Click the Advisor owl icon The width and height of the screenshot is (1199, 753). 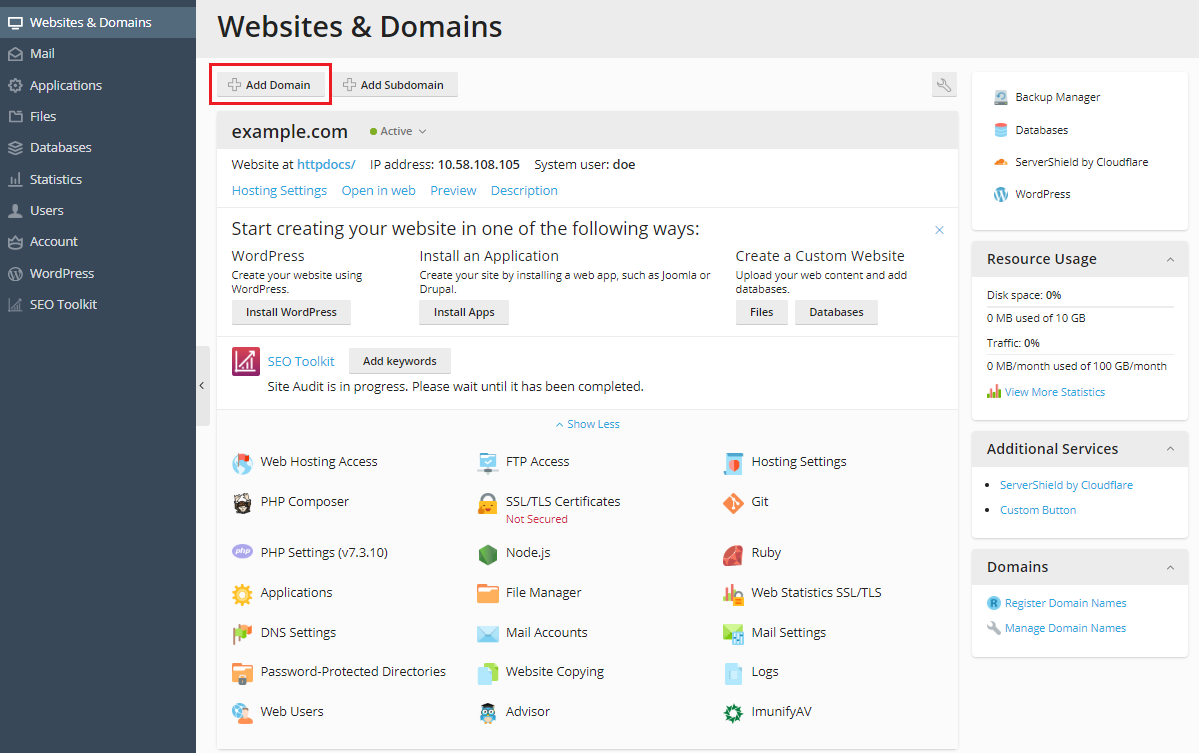488,712
